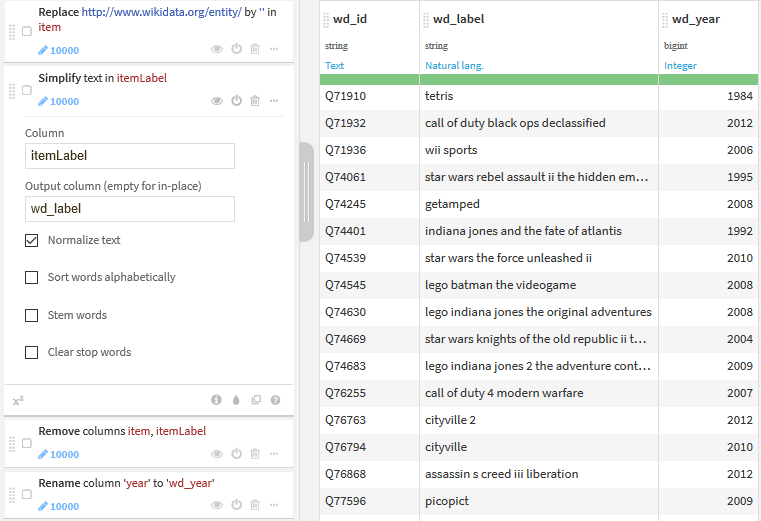Delete the Replace step with its trash icon
This screenshot has height=521, width=761.
coord(255,49)
